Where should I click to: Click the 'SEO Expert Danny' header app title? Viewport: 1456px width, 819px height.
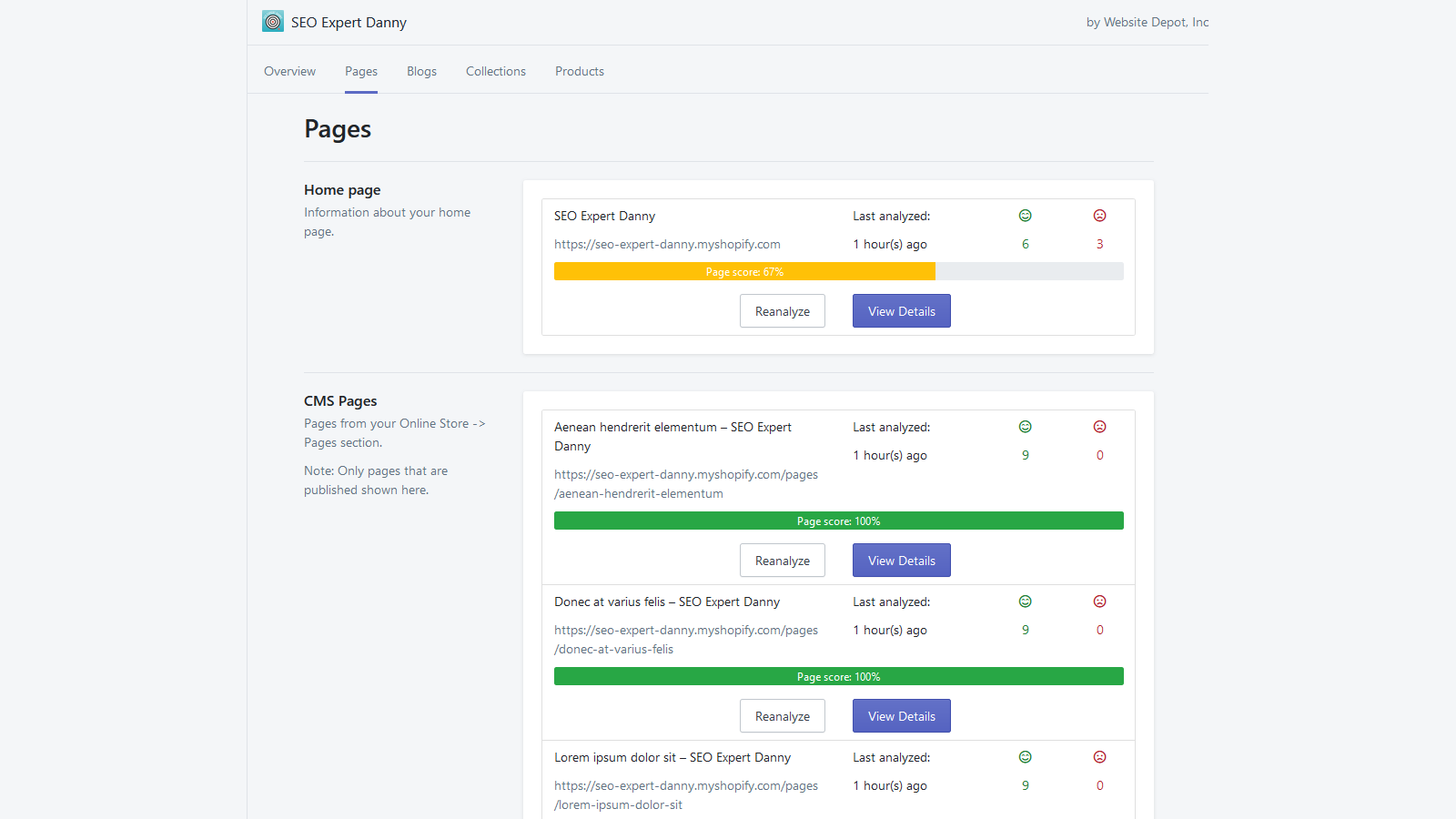pyautogui.click(x=349, y=22)
